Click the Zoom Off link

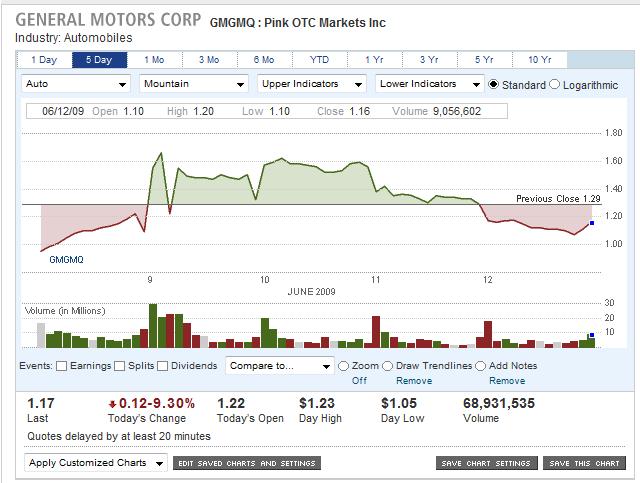tap(359, 381)
